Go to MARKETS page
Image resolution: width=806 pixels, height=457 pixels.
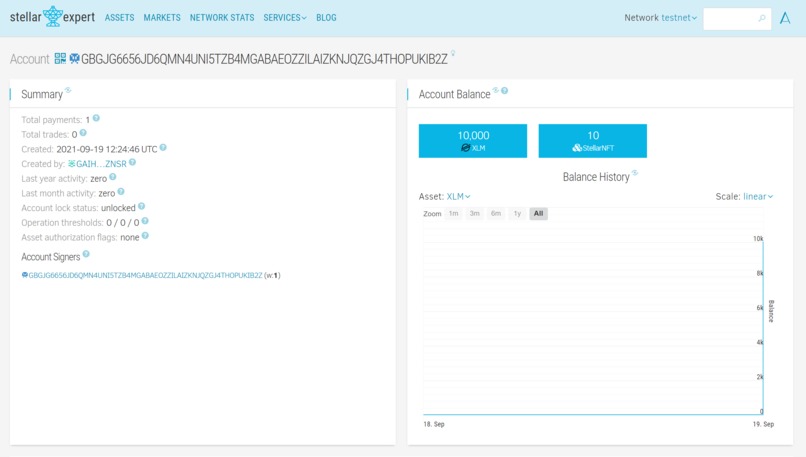pos(162,17)
